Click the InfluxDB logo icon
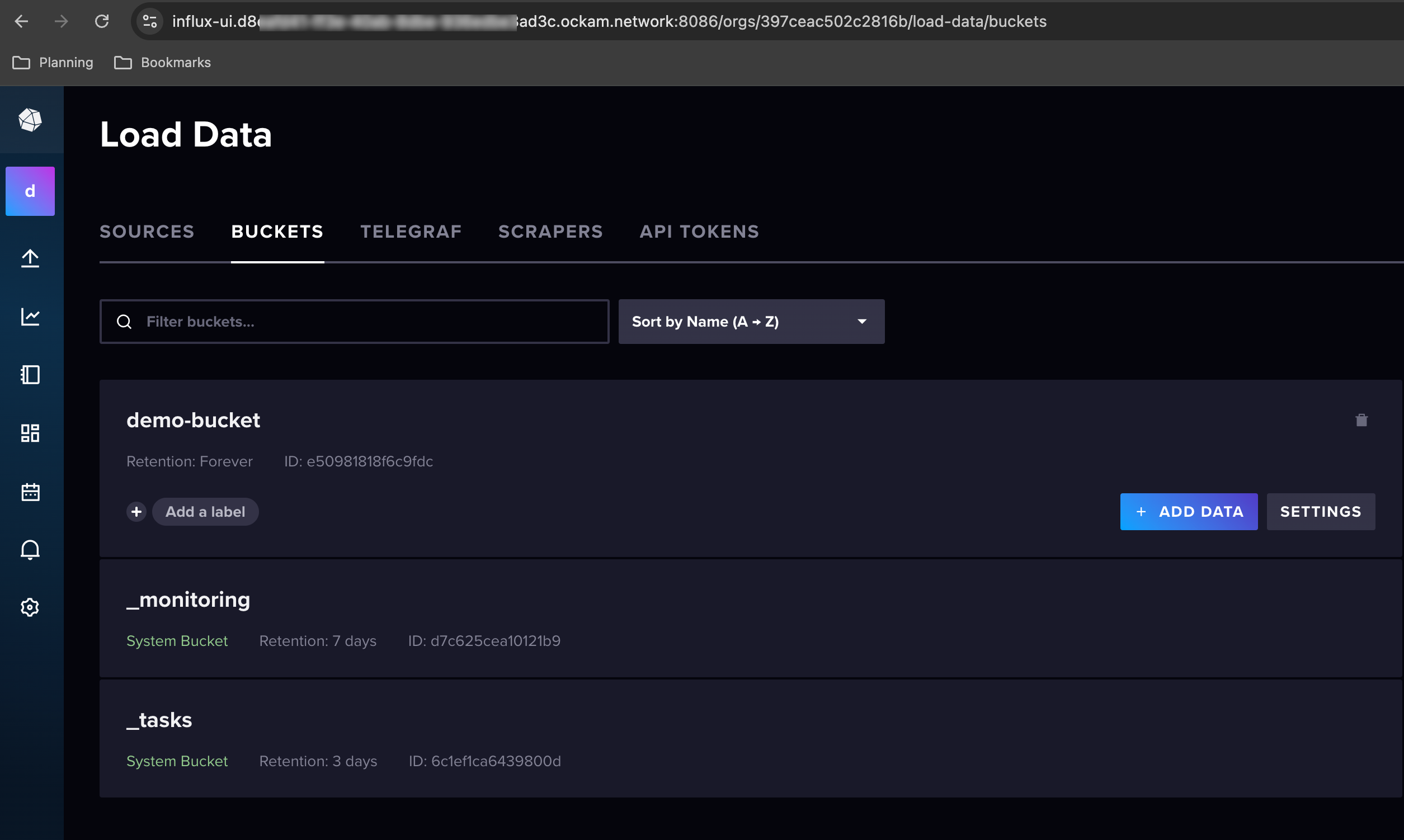Image resolution: width=1404 pixels, height=840 pixels. (30, 120)
